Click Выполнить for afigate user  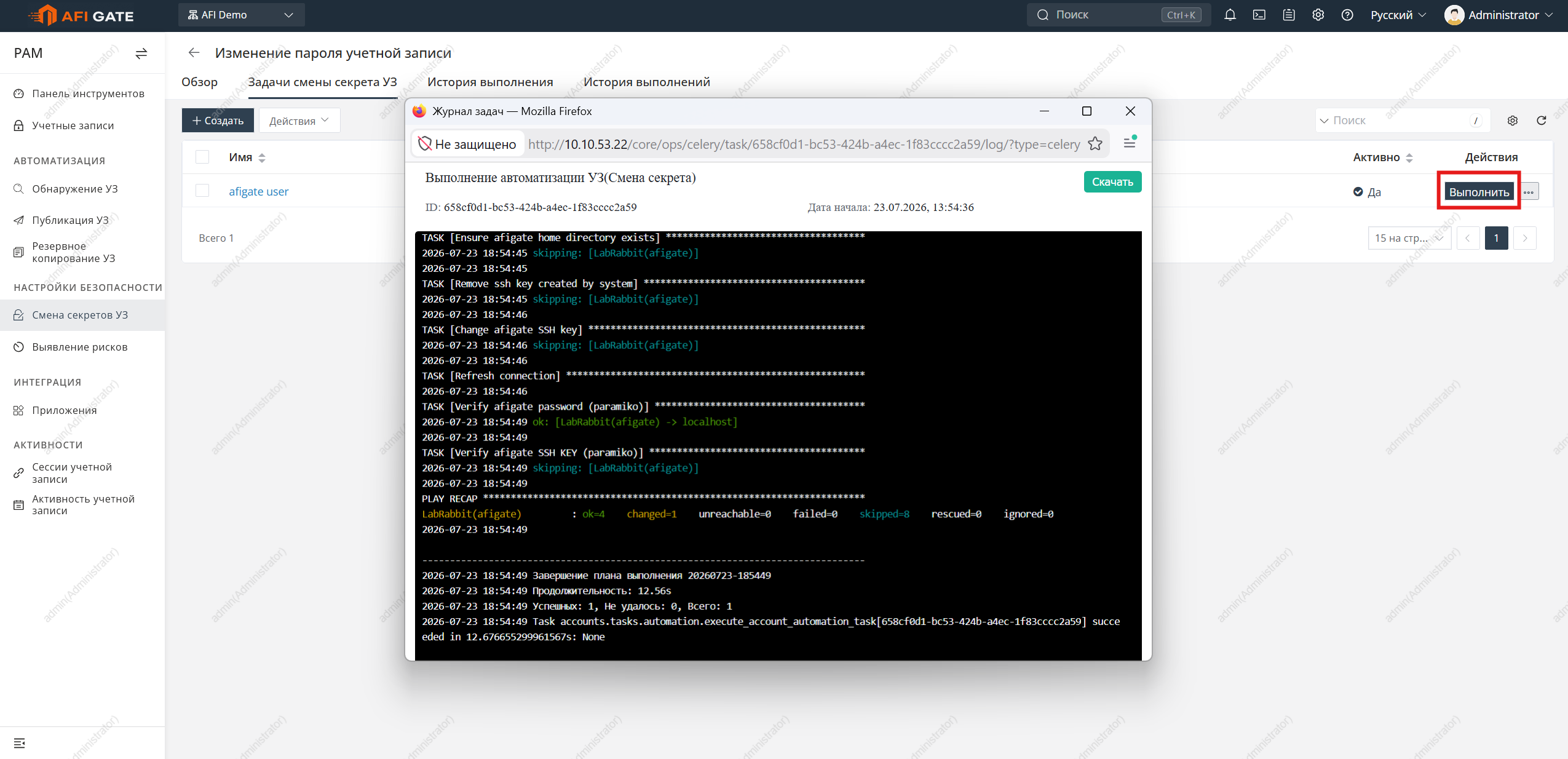tap(1479, 192)
